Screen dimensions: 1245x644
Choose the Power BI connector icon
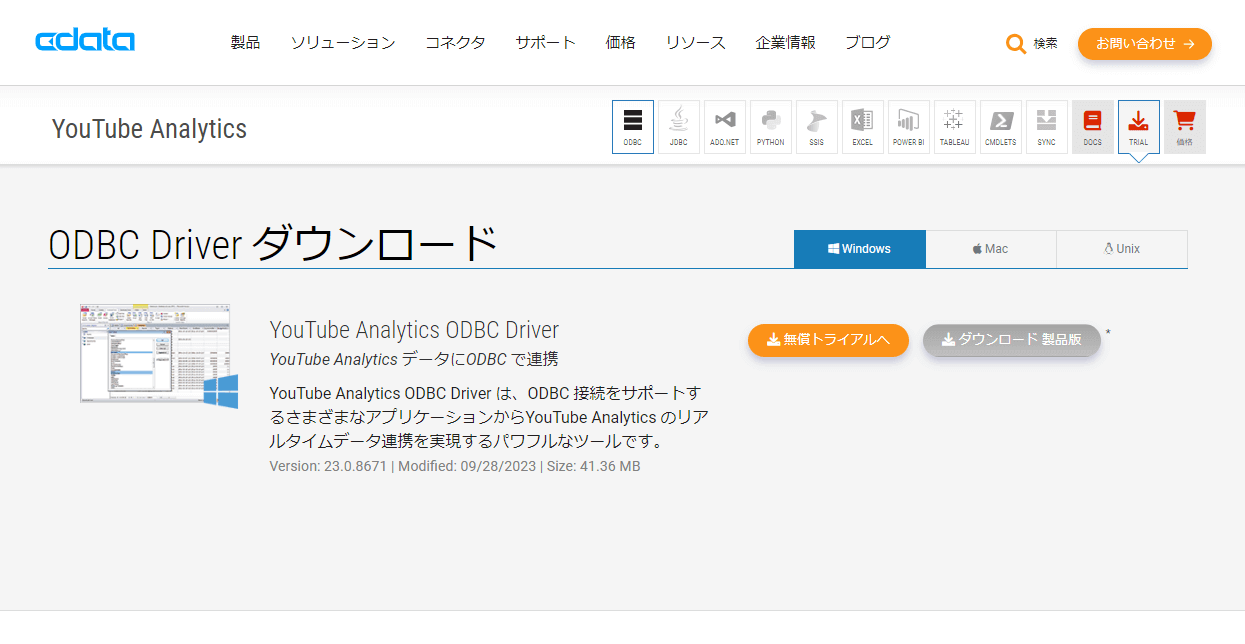tap(909, 127)
